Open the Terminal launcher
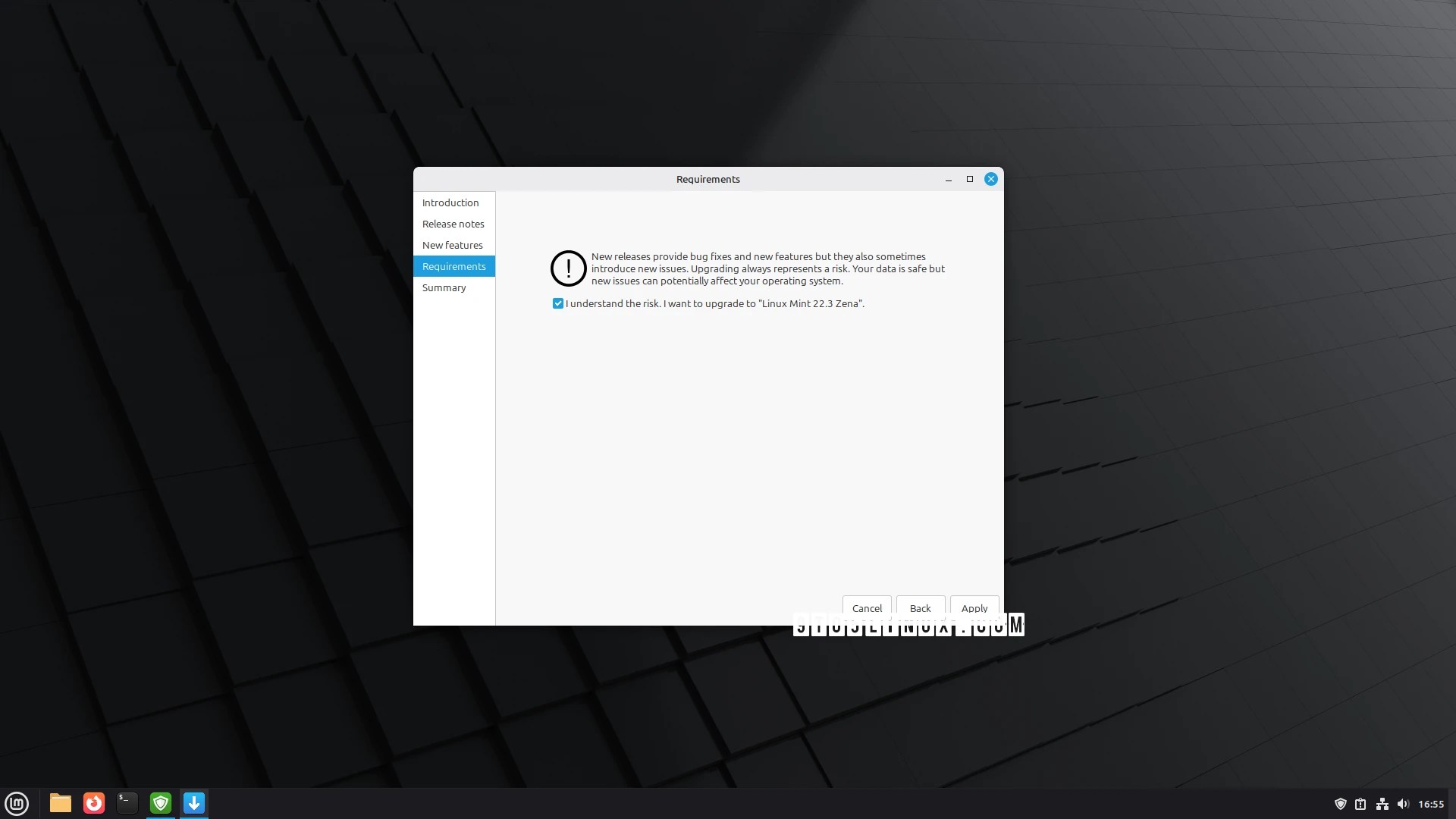1456x819 pixels. 127,803
